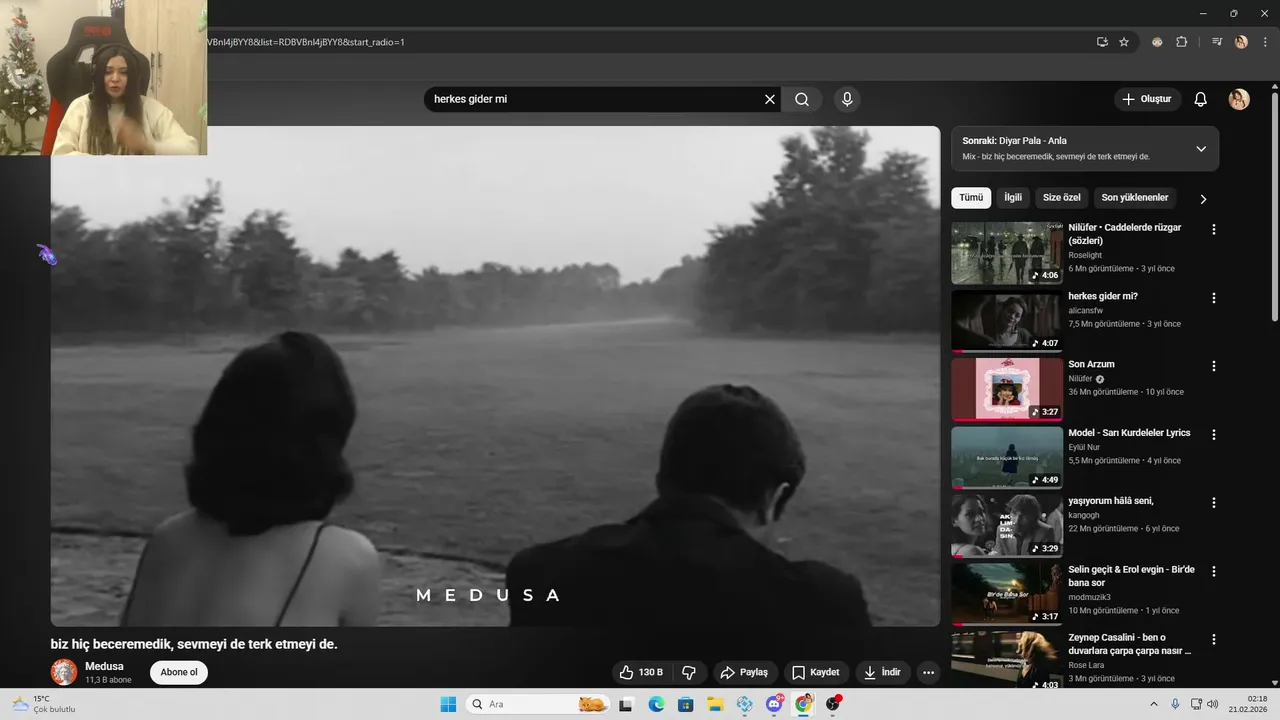The width and height of the screenshot is (1280, 720).
Task: Open weather widget showing 15°C
Action: (42, 704)
